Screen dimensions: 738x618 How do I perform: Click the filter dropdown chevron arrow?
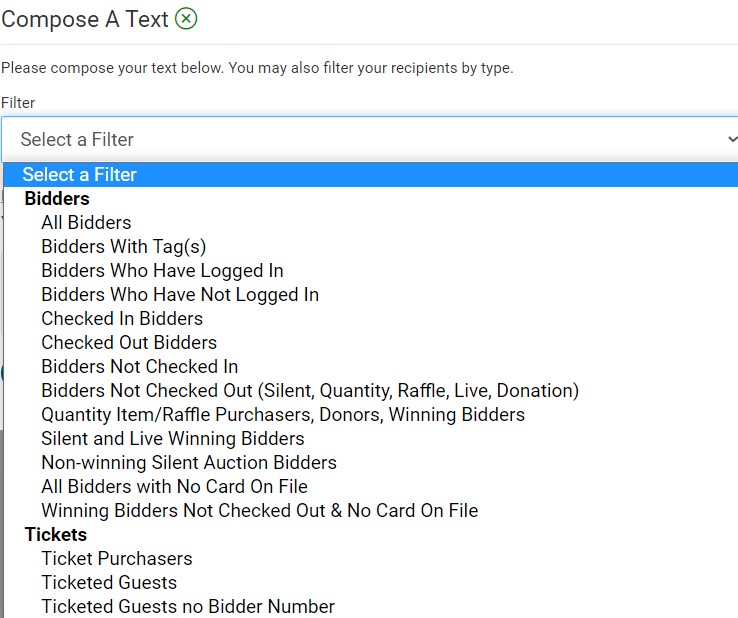pos(730,140)
